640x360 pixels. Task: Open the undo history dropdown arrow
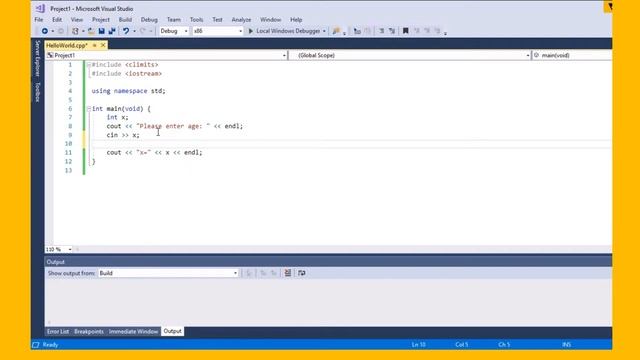134,31
